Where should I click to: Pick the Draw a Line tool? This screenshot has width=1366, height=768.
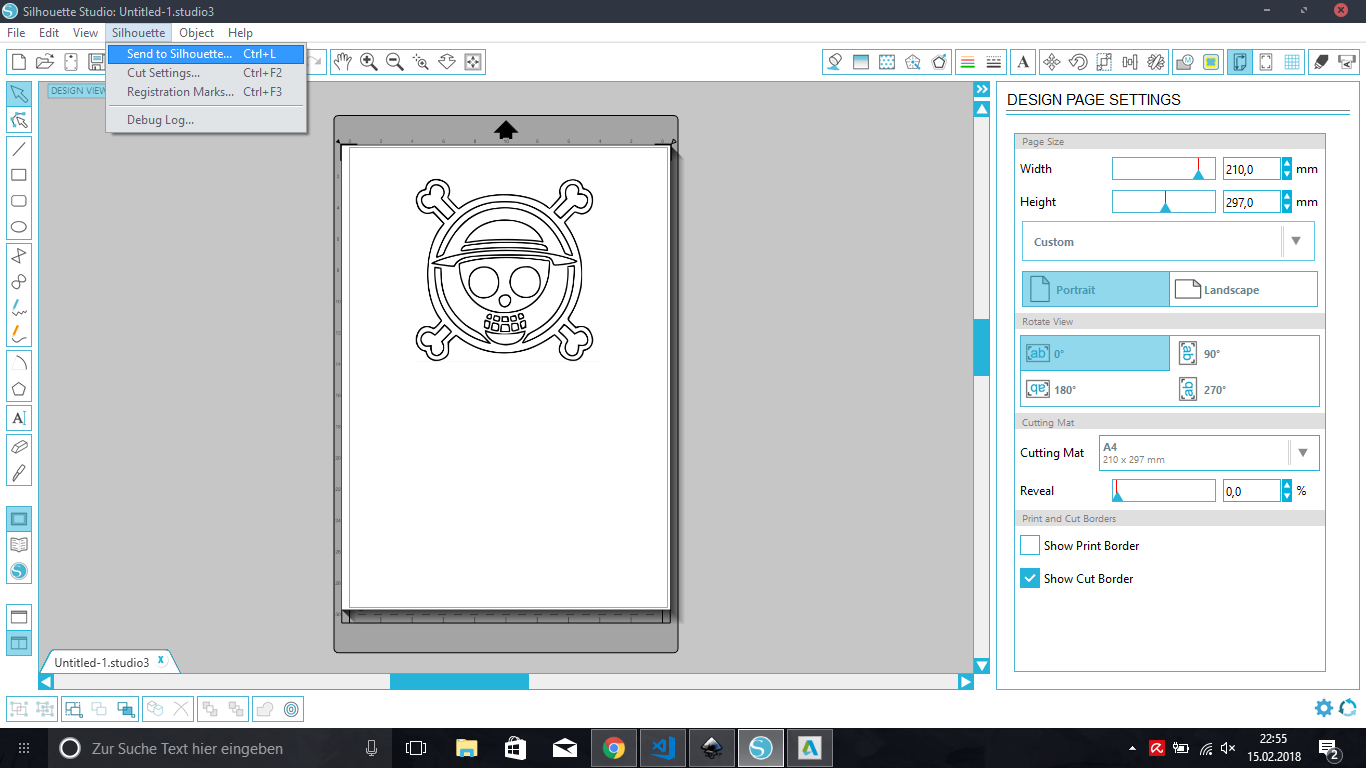point(19,149)
